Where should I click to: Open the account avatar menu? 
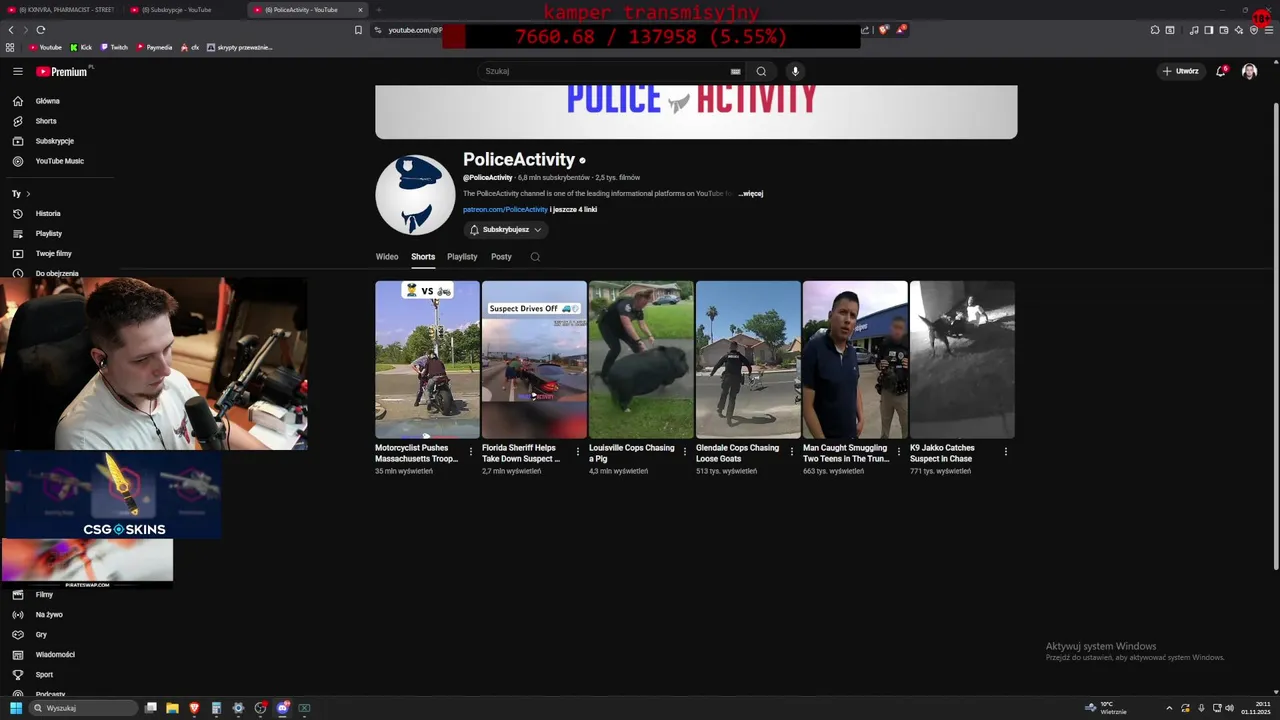1249,71
